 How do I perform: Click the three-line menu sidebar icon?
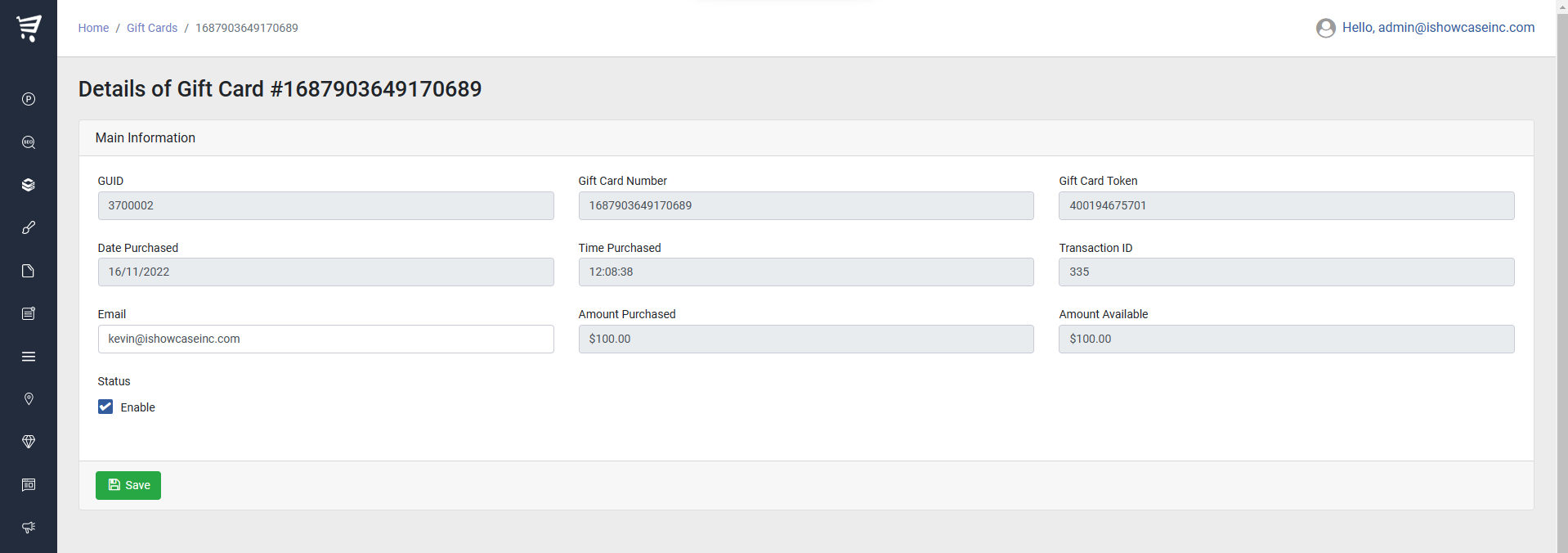click(29, 357)
